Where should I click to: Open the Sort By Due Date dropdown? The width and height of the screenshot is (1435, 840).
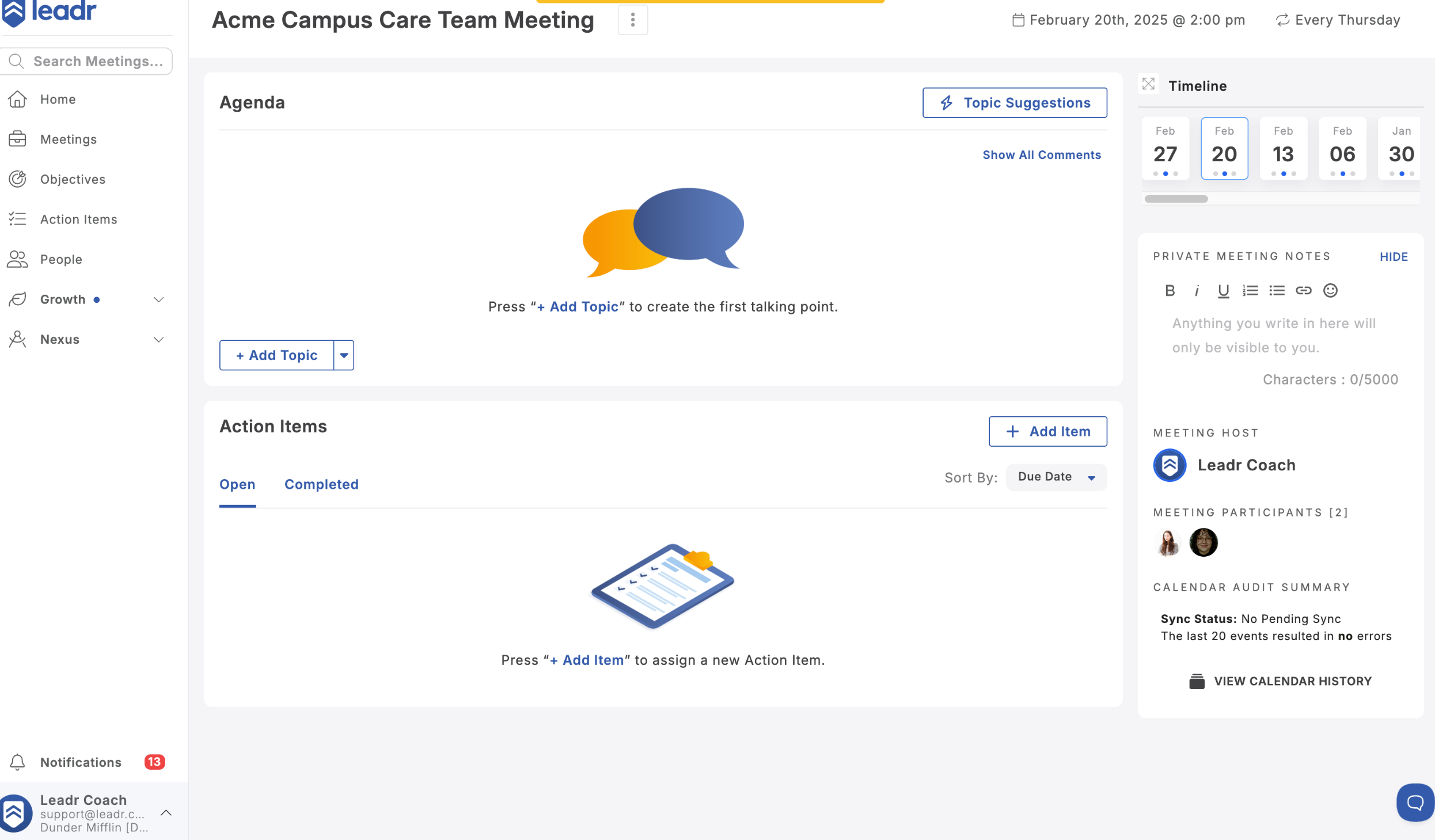coord(1056,477)
